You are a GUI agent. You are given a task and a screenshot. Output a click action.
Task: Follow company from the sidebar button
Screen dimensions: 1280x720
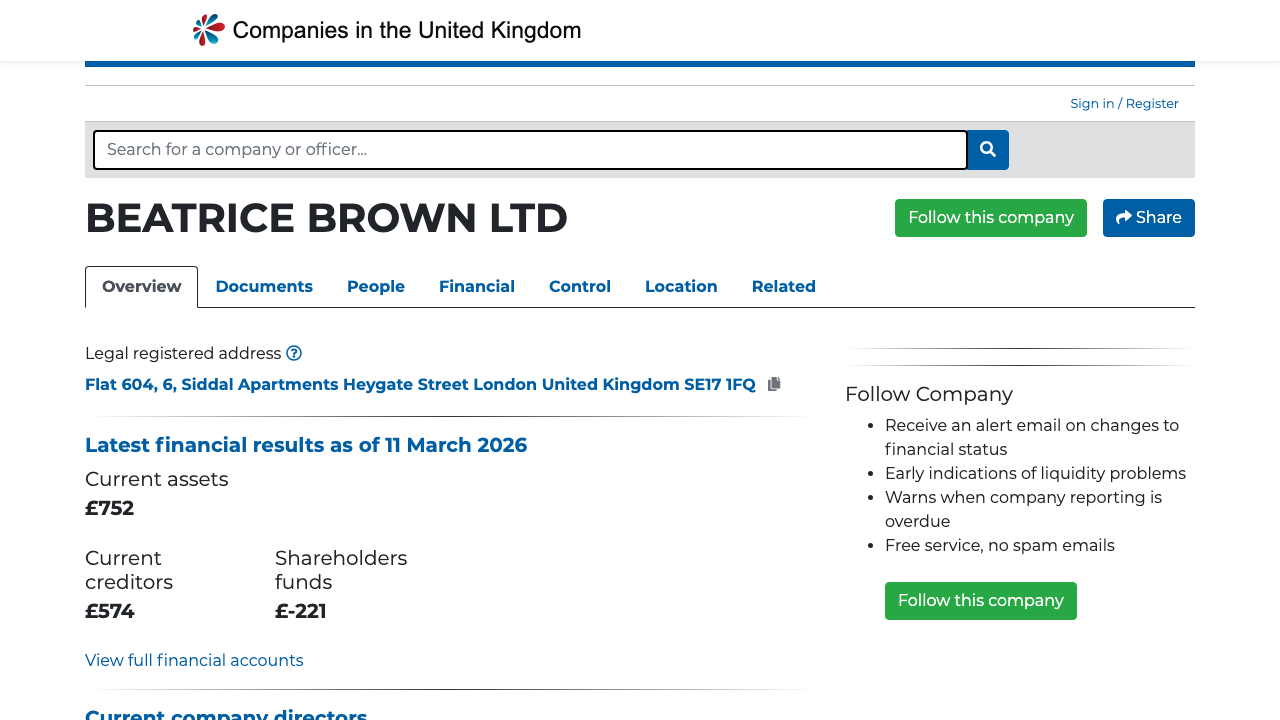(980, 600)
